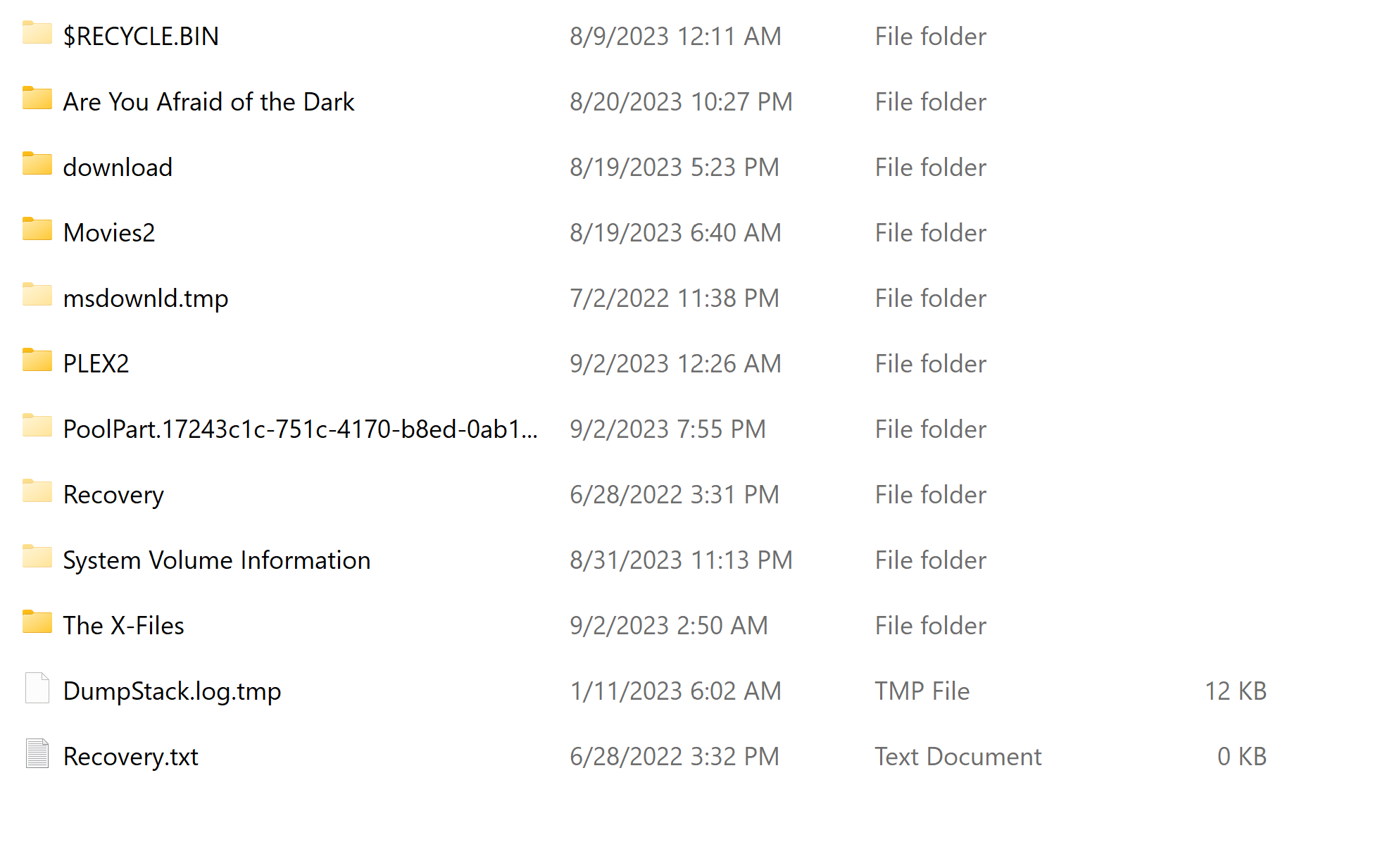Screen dimensions: 1392x868
Task: Click the Text Document type label
Action: pos(958,757)
